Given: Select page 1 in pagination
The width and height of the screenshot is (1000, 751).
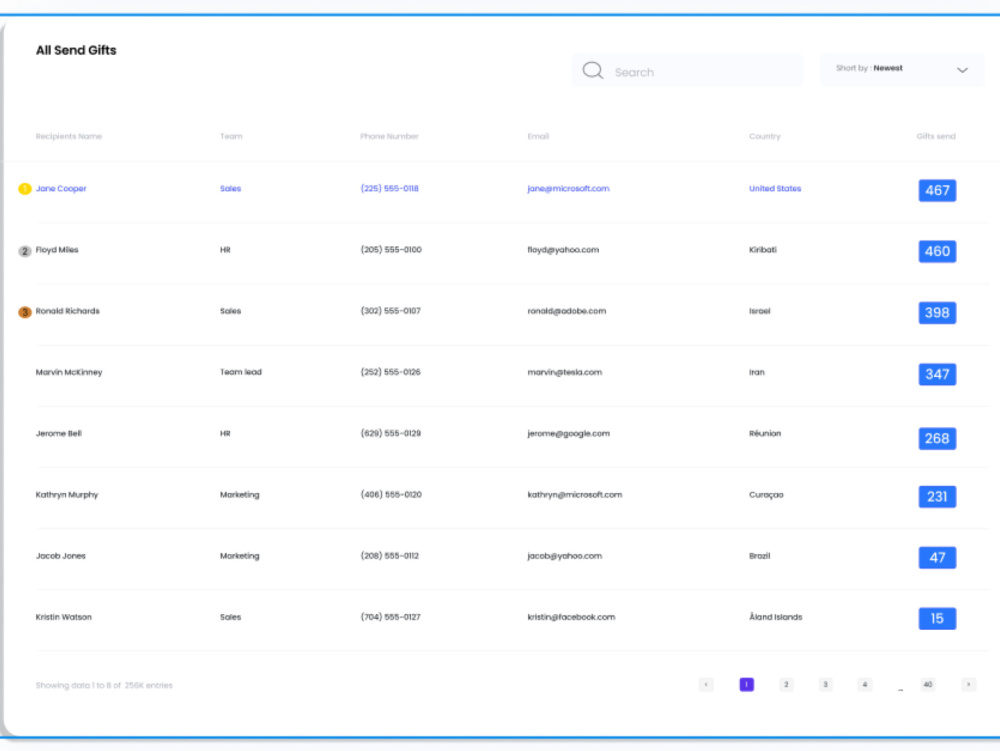Looking at the screenshot, I should 746,685.
